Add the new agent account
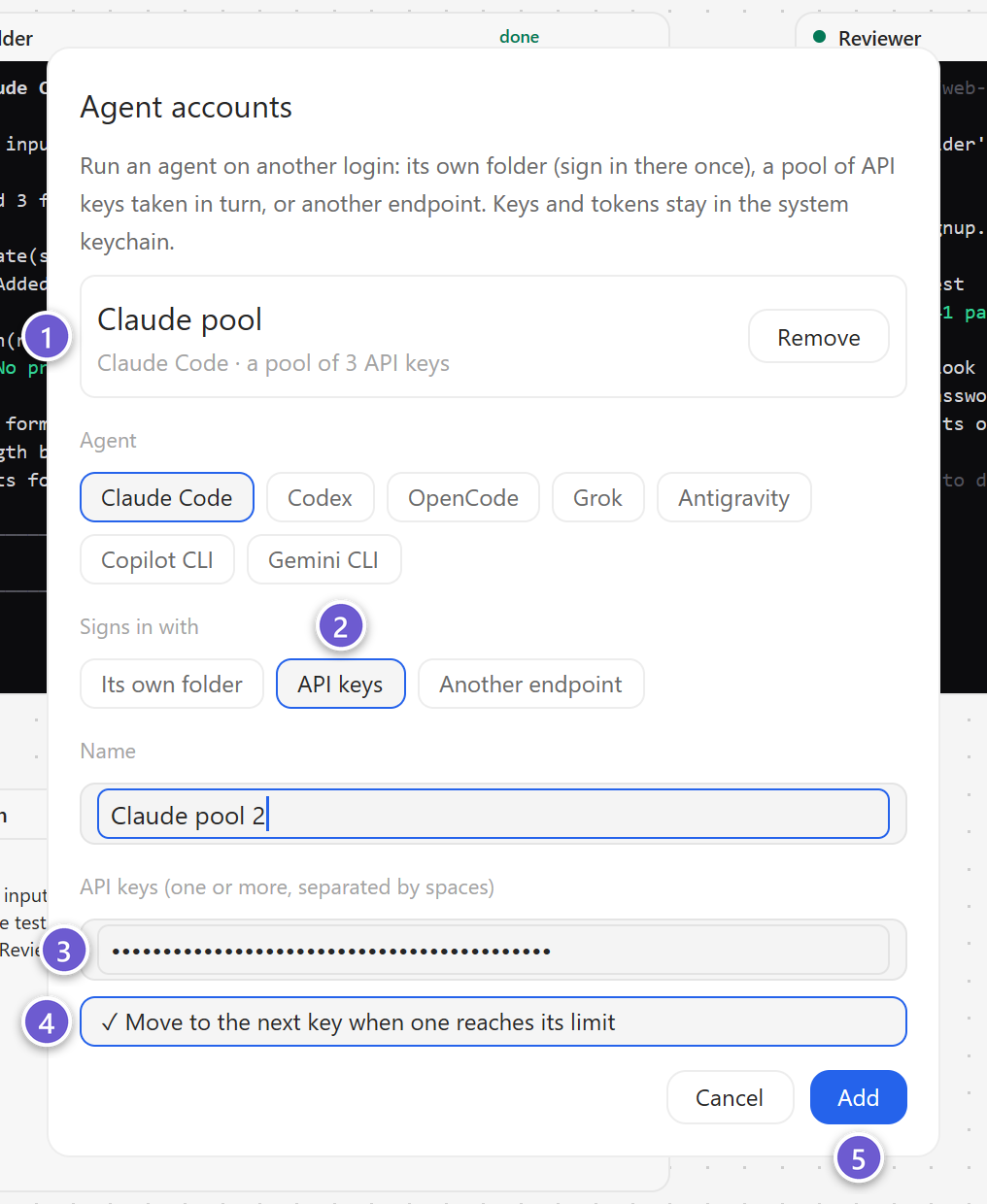 click(859, 1097)
